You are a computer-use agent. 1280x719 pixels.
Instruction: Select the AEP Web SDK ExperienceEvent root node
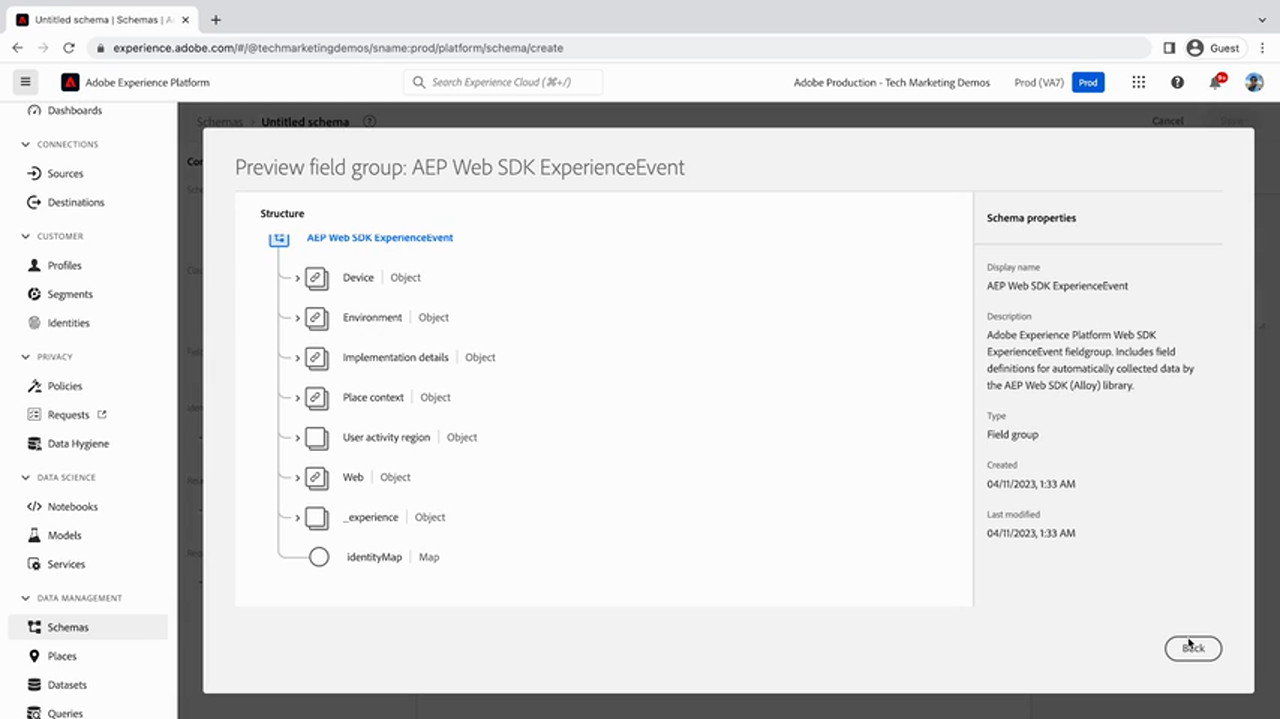[379, 238]
